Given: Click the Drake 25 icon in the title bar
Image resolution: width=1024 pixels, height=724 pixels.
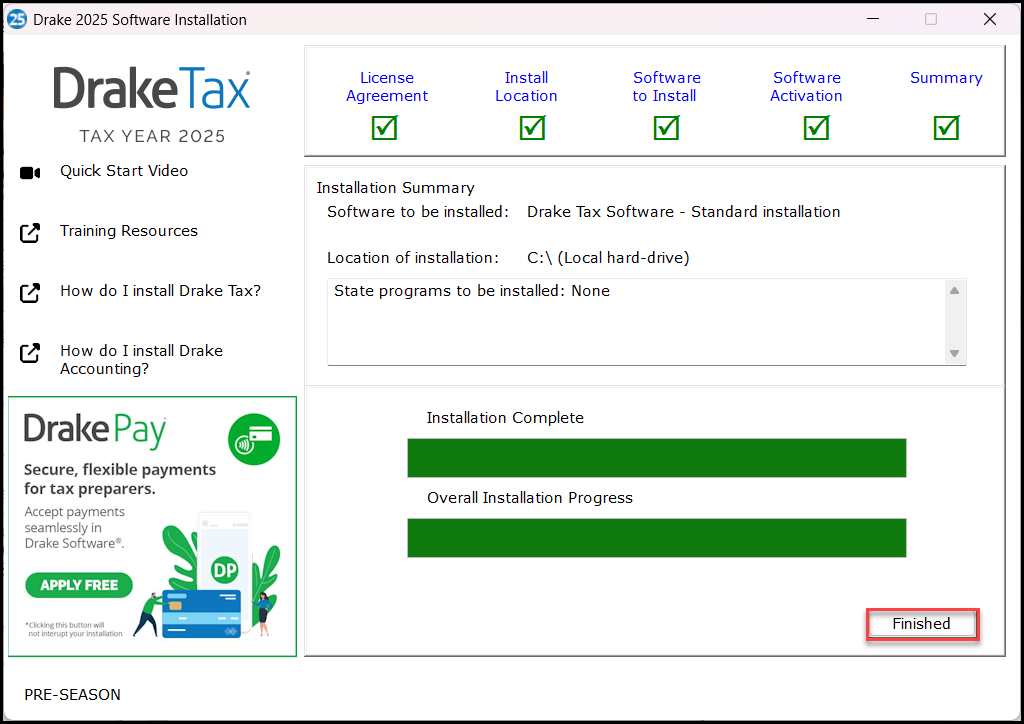Looking at the screenshot, I should 16,18.
